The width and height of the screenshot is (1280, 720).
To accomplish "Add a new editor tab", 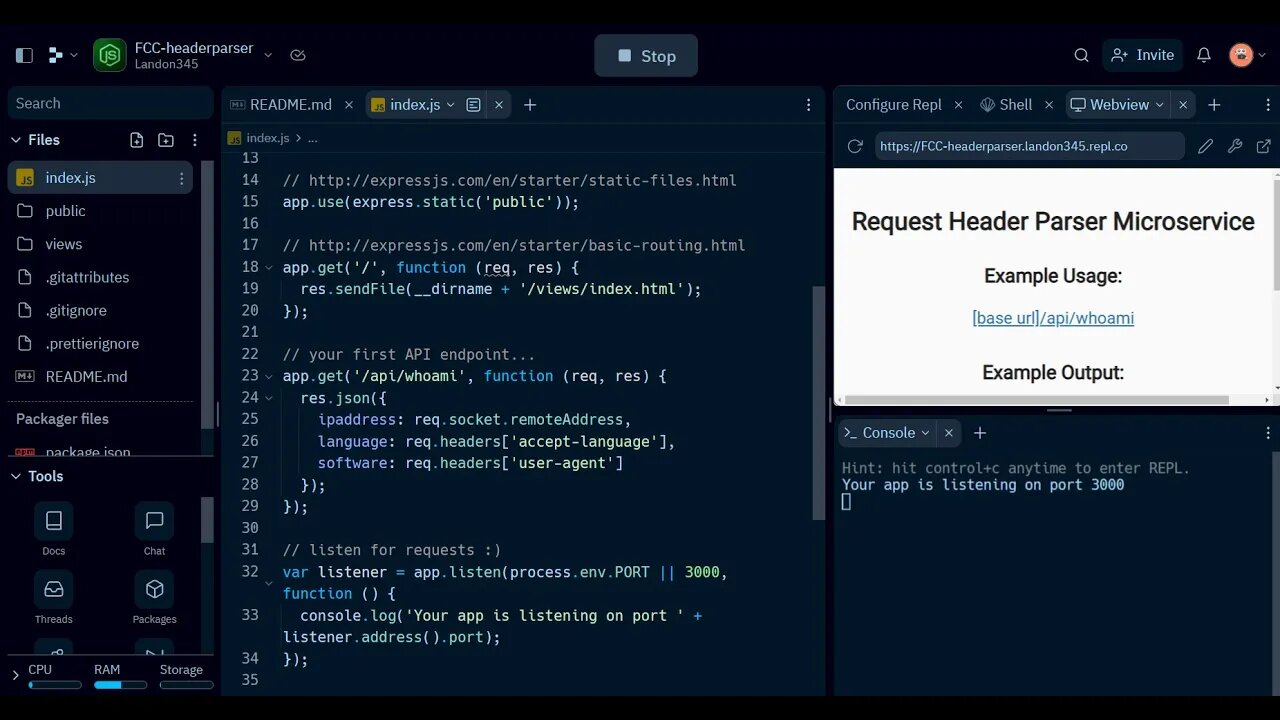I will click(x=530, y=104).
